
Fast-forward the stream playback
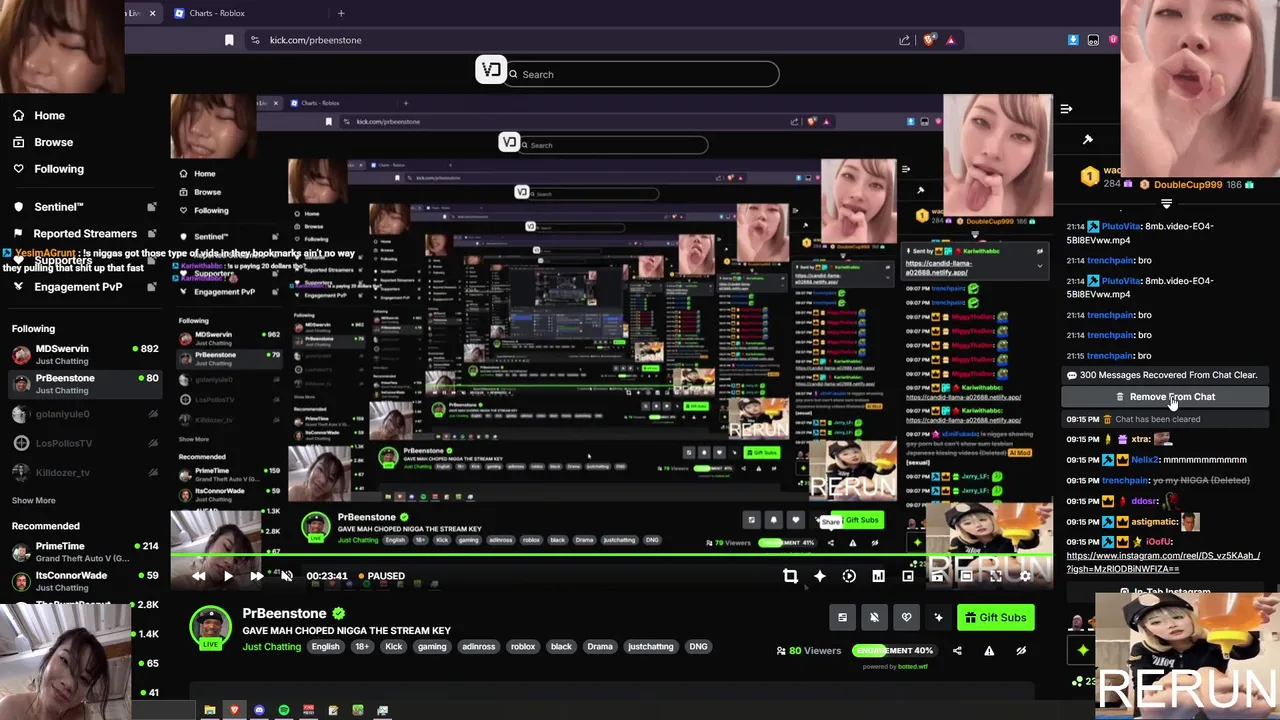[257, 576]
